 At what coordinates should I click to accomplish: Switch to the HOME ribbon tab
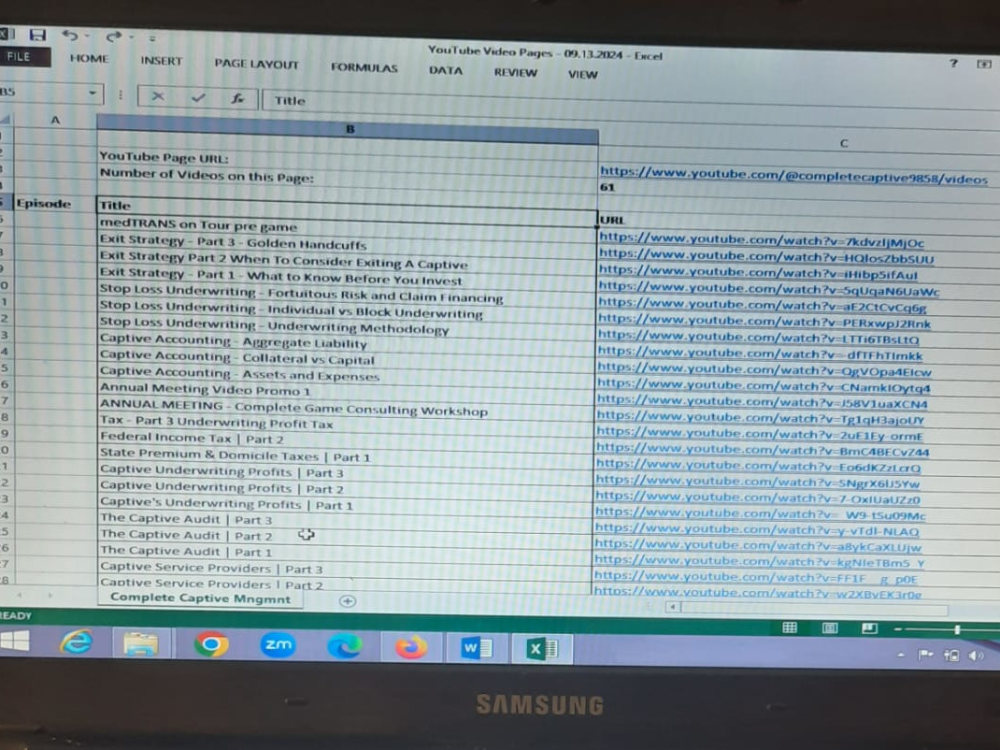89,59
